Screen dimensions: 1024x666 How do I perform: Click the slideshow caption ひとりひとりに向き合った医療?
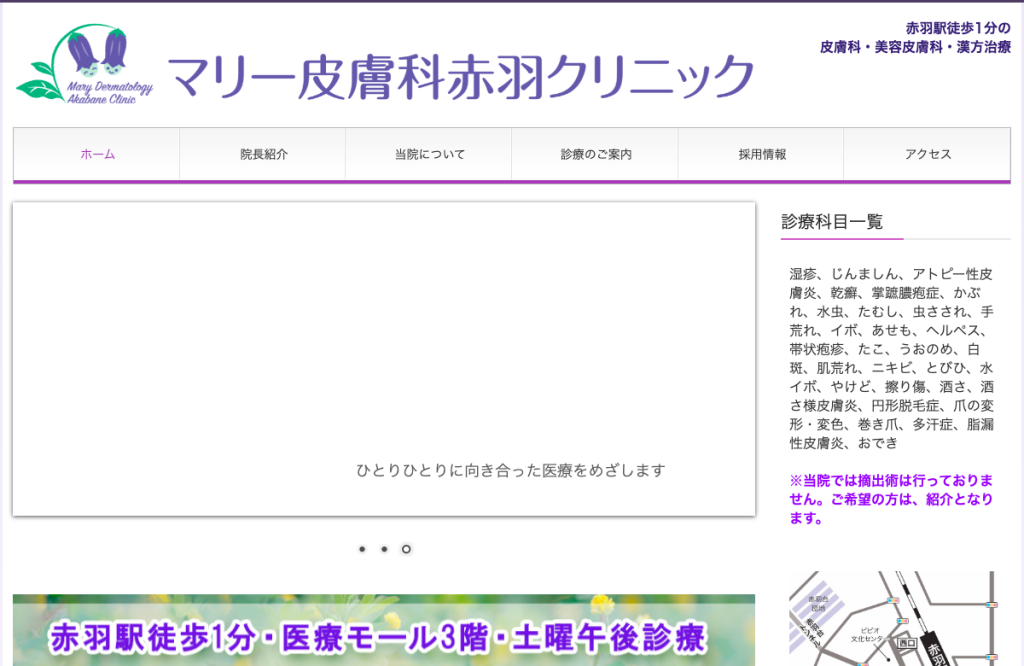coord(511,470)
